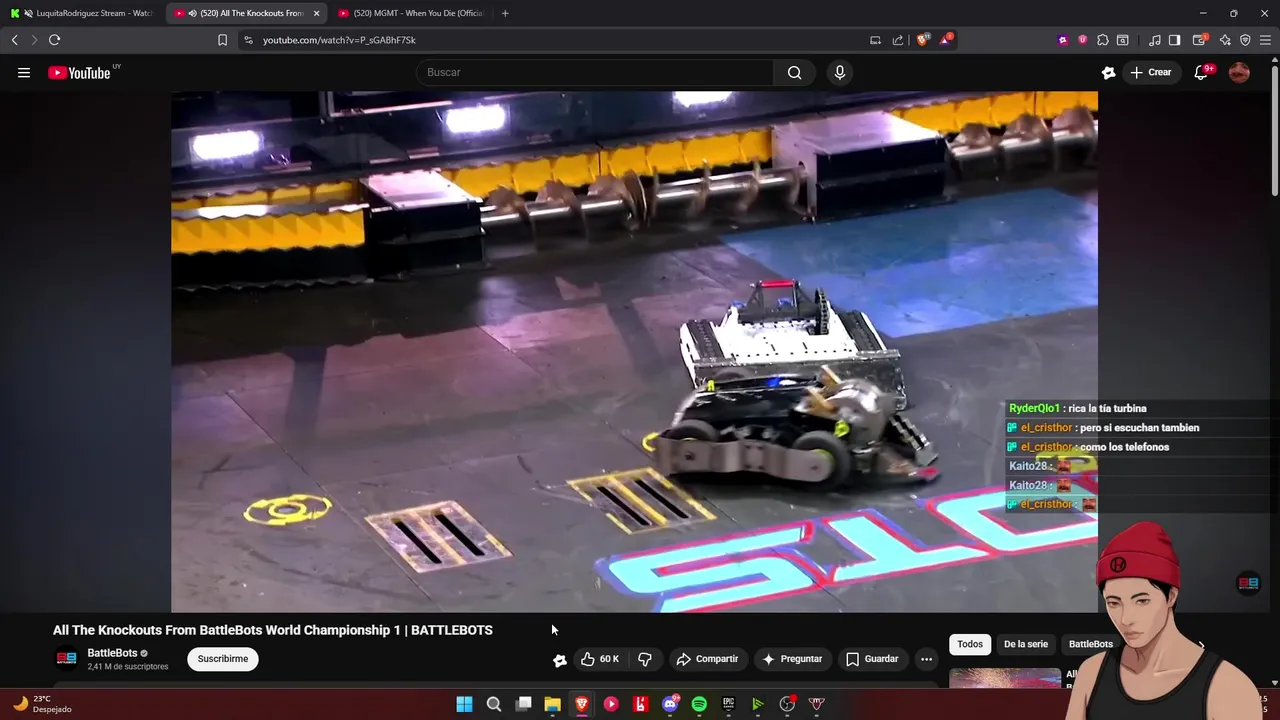This screenshot has width=1280, height=720.
Task: Open the first recommended video thumbnail
Action: pyautogui.click(x=1005, y=679)
